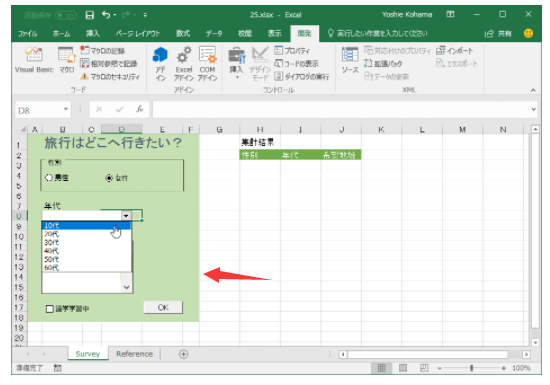The width and height of the screenshot is (550, 385).
Task: Export XML data
Action: pyautogui.click(x=457, y=63)
